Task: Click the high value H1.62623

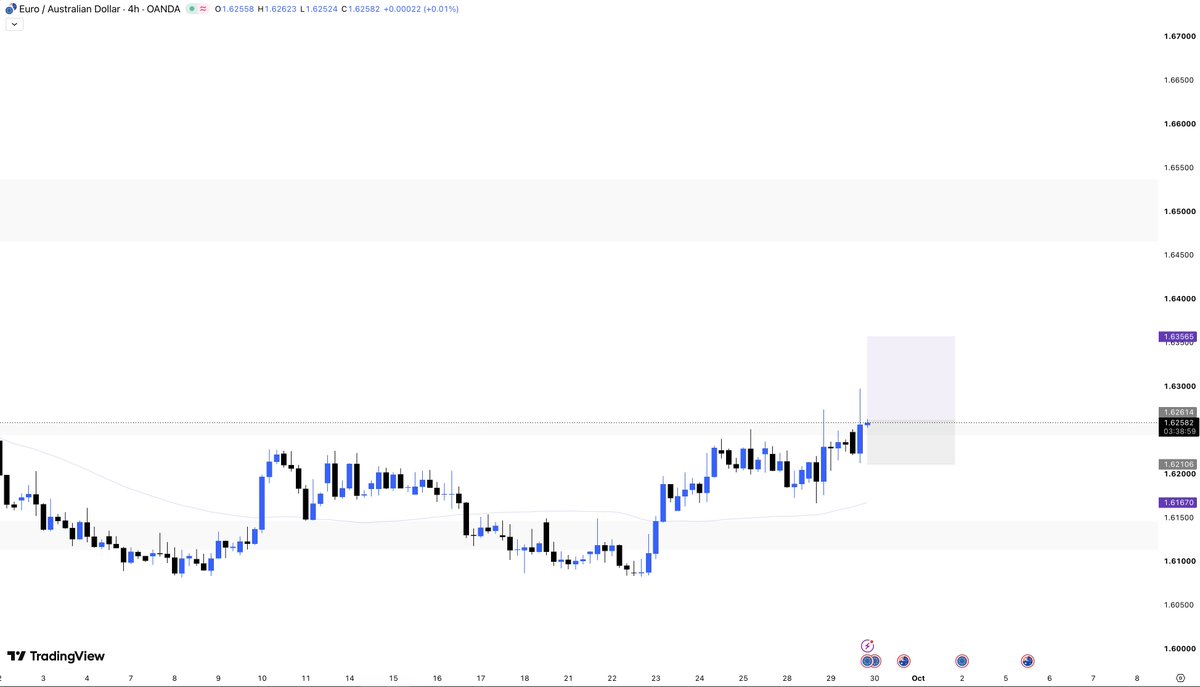Action: [x=278, y=8]
